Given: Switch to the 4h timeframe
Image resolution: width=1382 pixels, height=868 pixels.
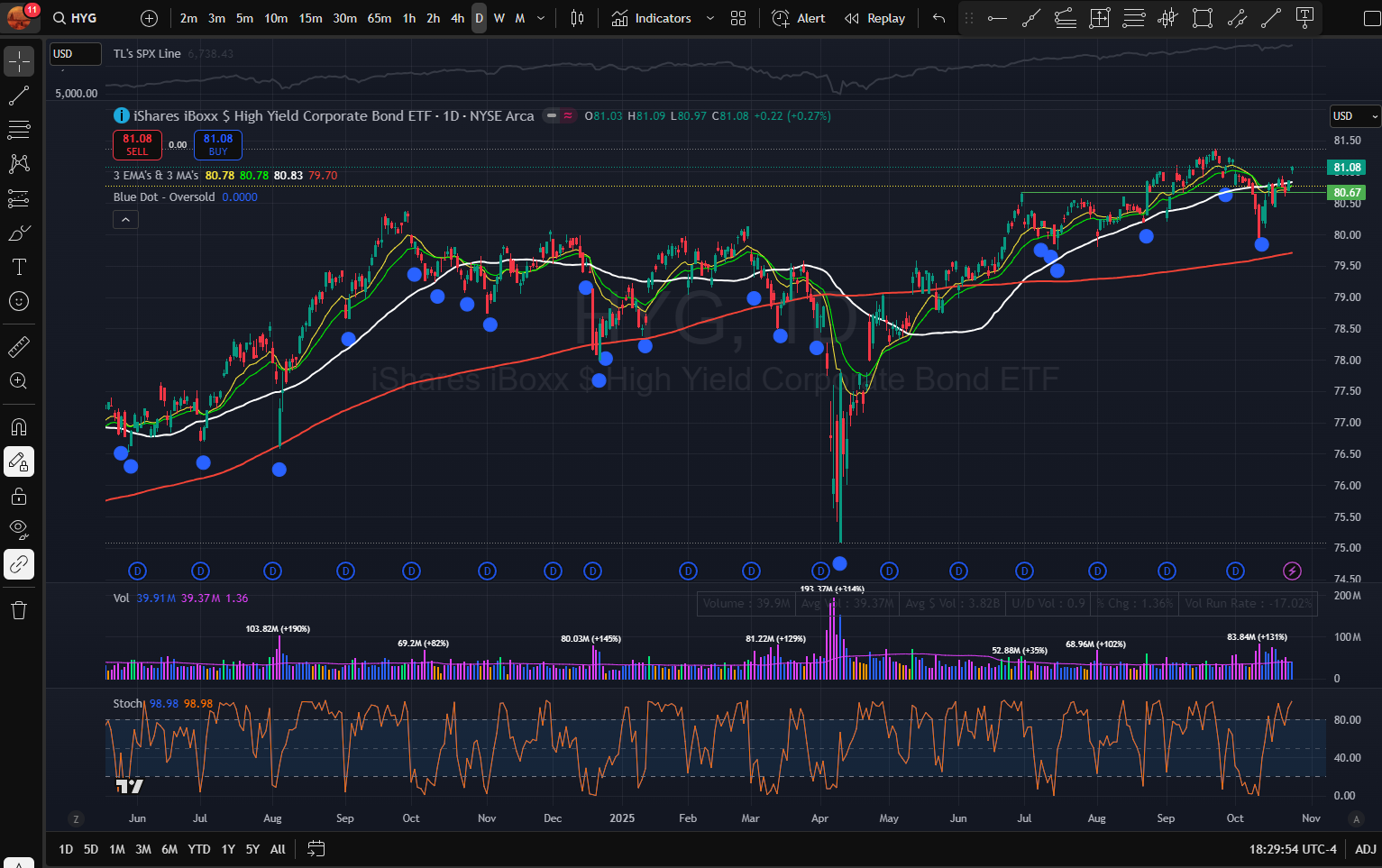Looking at the screenshot, I should 457,18.
